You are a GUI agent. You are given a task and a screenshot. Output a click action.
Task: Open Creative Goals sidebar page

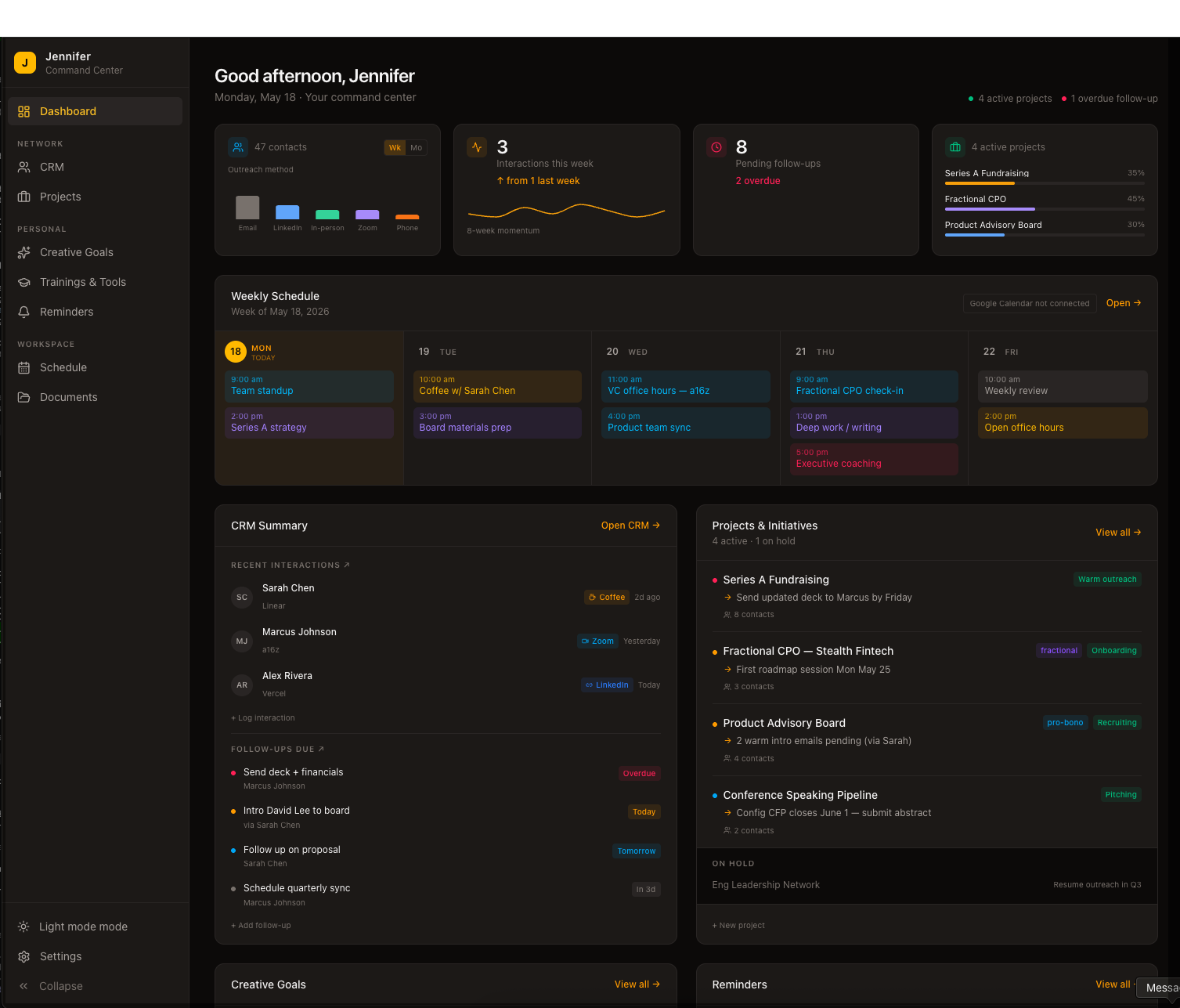pos(95,252)
